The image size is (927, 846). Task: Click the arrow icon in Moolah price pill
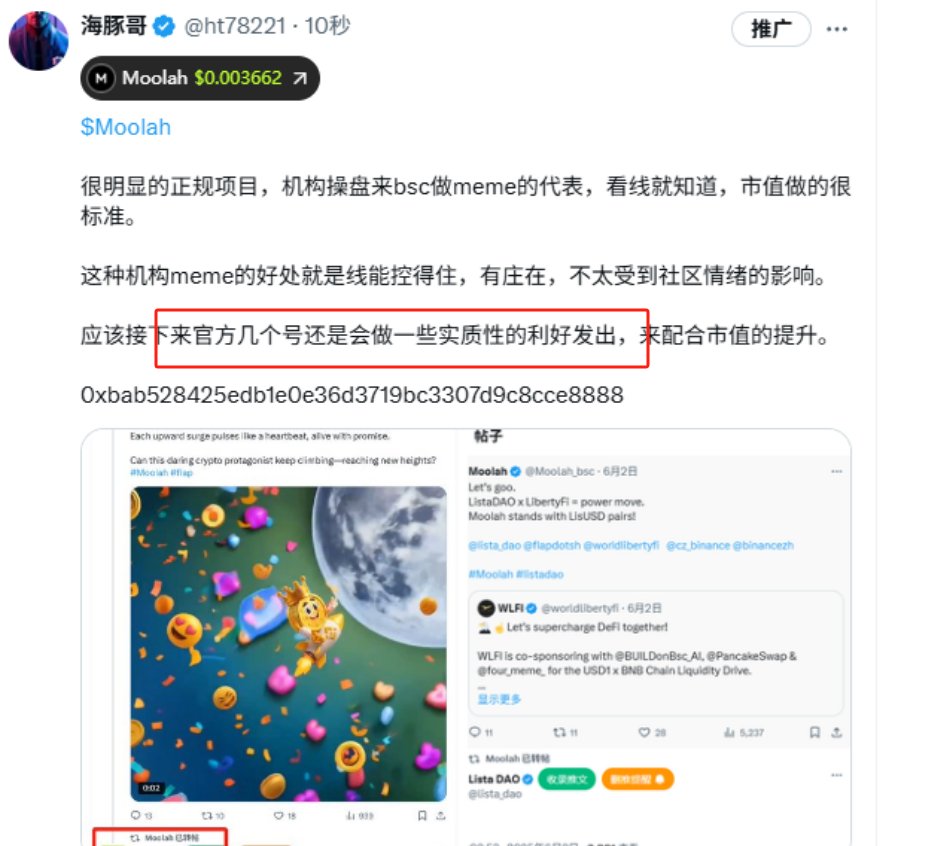click(300, 78)
